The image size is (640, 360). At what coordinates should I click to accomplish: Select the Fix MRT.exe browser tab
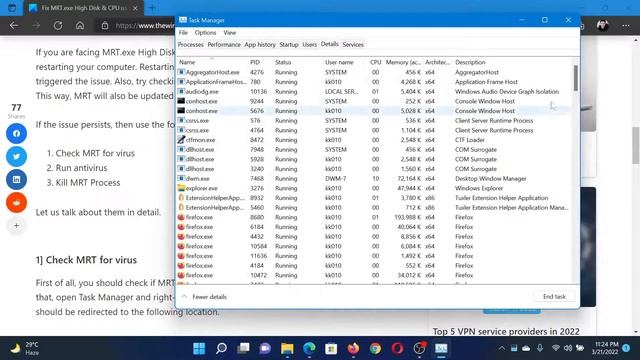[84, 8]
